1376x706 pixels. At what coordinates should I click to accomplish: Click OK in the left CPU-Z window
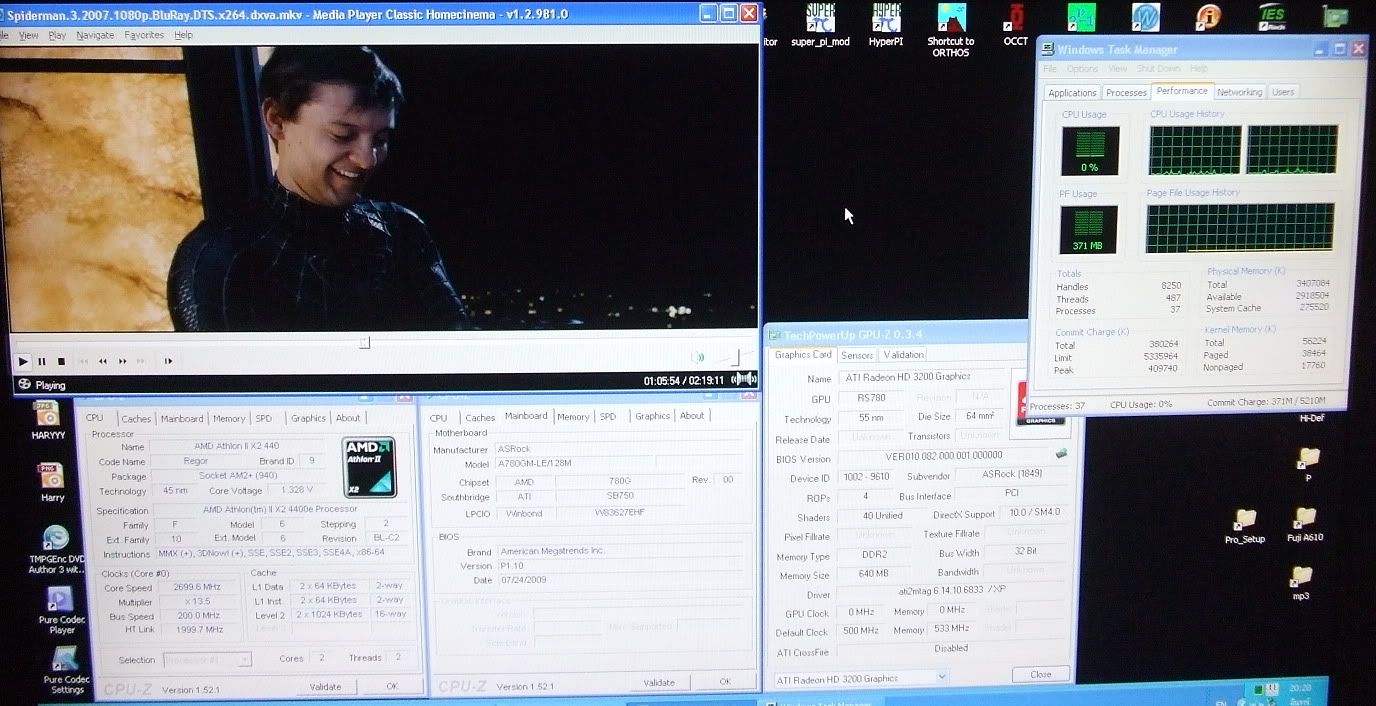pyautogui.click(x=392, y=686)
